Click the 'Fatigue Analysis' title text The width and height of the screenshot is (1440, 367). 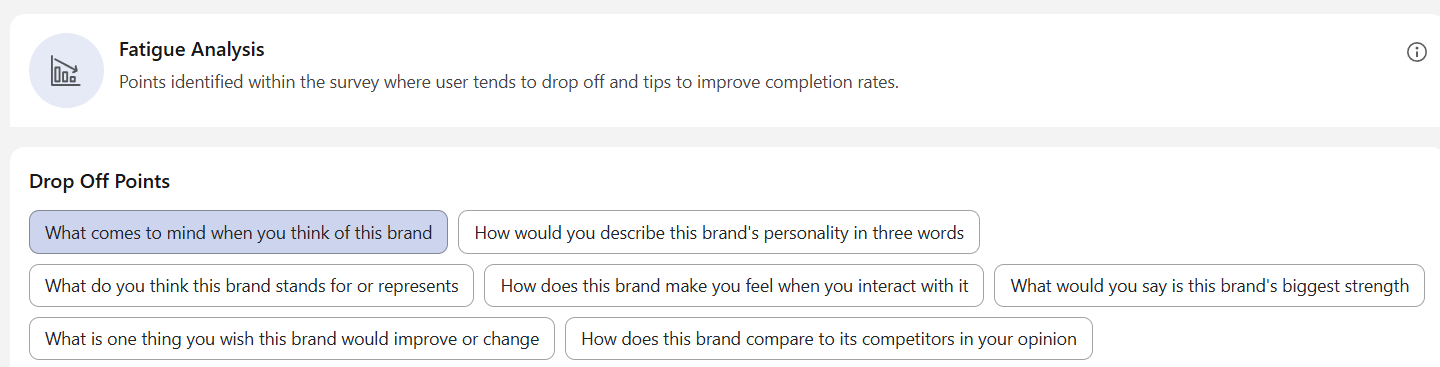click(x=191, y=49)
